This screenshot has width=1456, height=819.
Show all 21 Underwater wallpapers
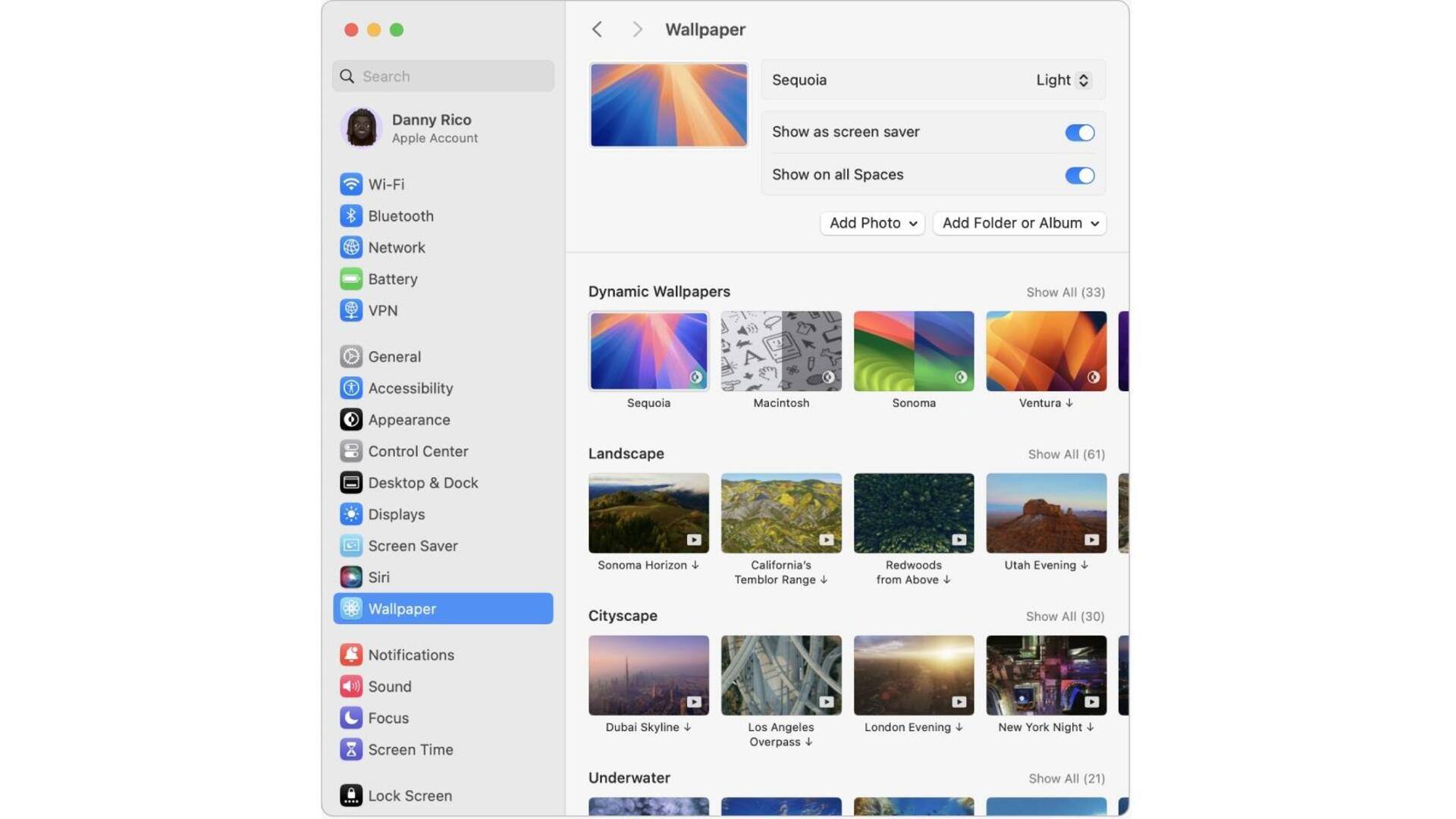point(1066,779)
